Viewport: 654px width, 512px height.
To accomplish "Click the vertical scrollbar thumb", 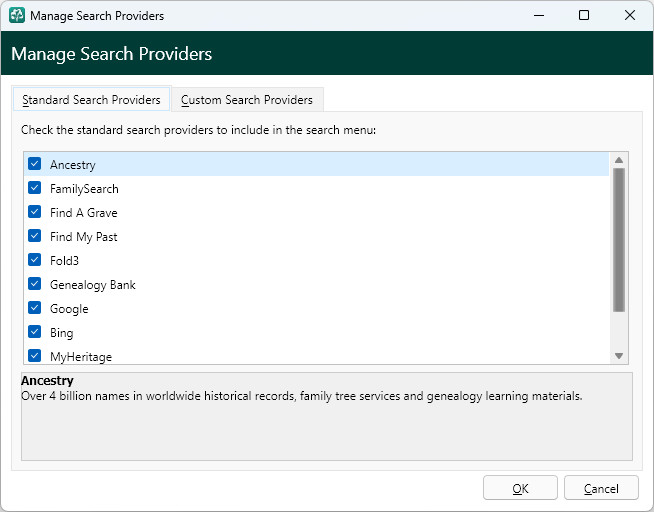I will pyautogui.click(x=619, y=240).
